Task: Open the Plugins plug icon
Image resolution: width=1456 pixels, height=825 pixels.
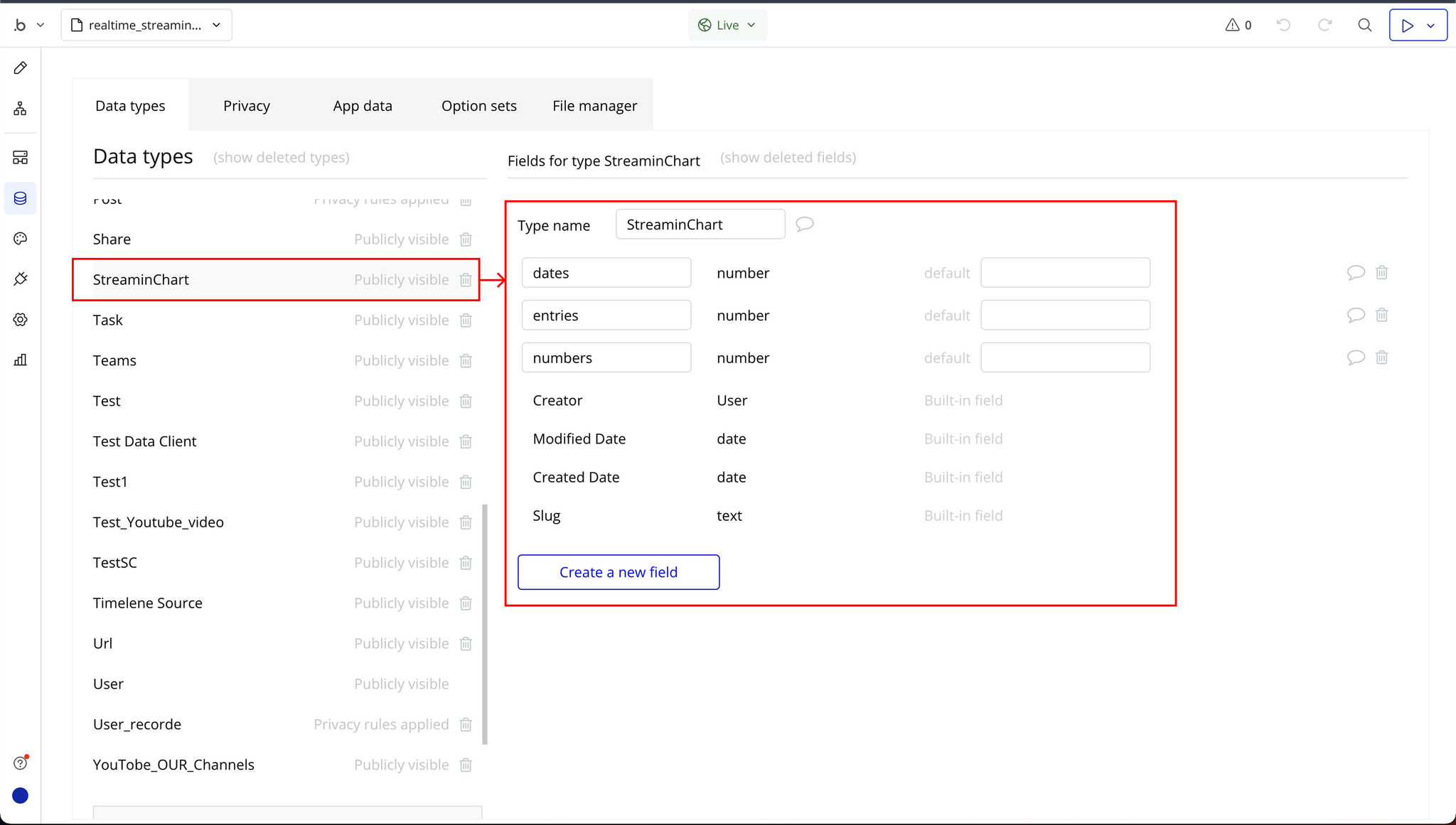Action: pos(21,279)
